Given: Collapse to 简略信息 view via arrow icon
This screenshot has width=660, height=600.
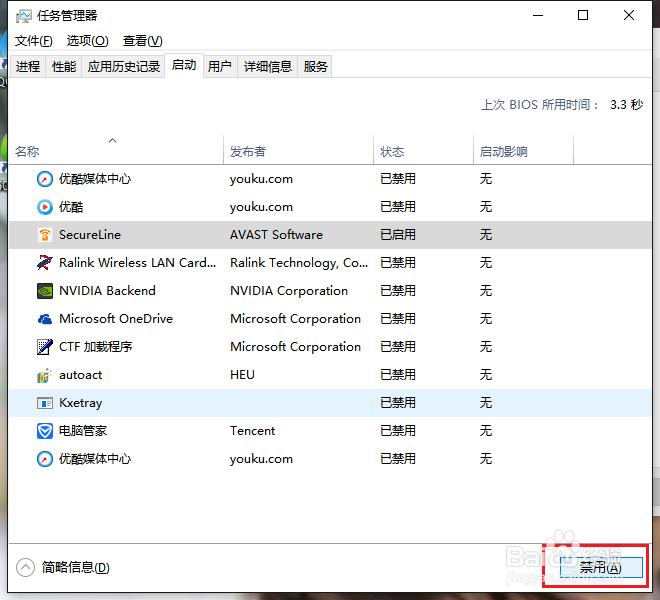Looking at the screenshot, I should (x=25, y=568).
